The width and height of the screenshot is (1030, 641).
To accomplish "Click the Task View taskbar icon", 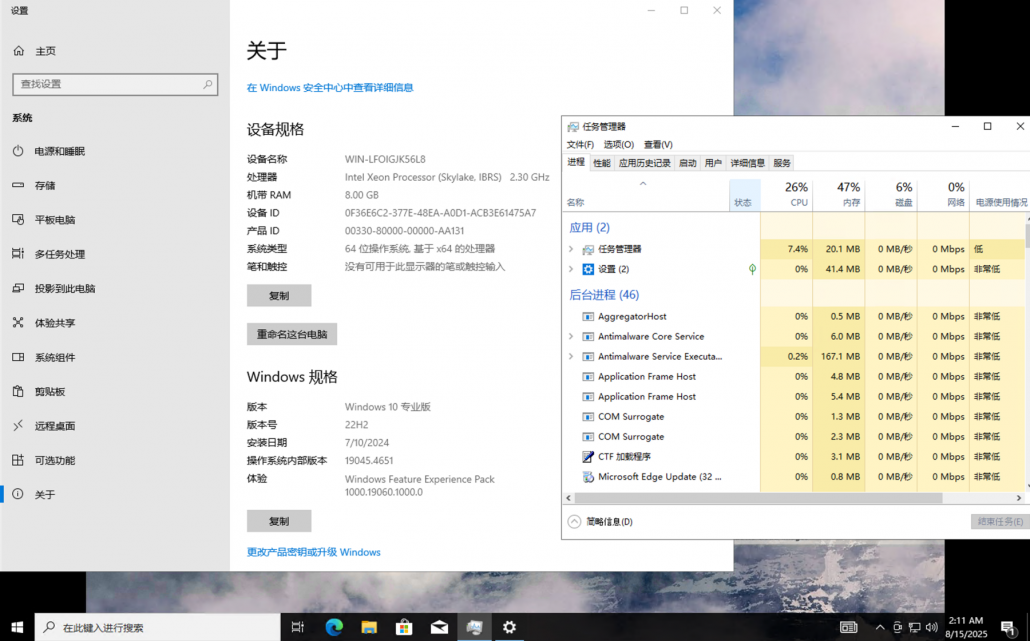I will [x=298, y=627].
